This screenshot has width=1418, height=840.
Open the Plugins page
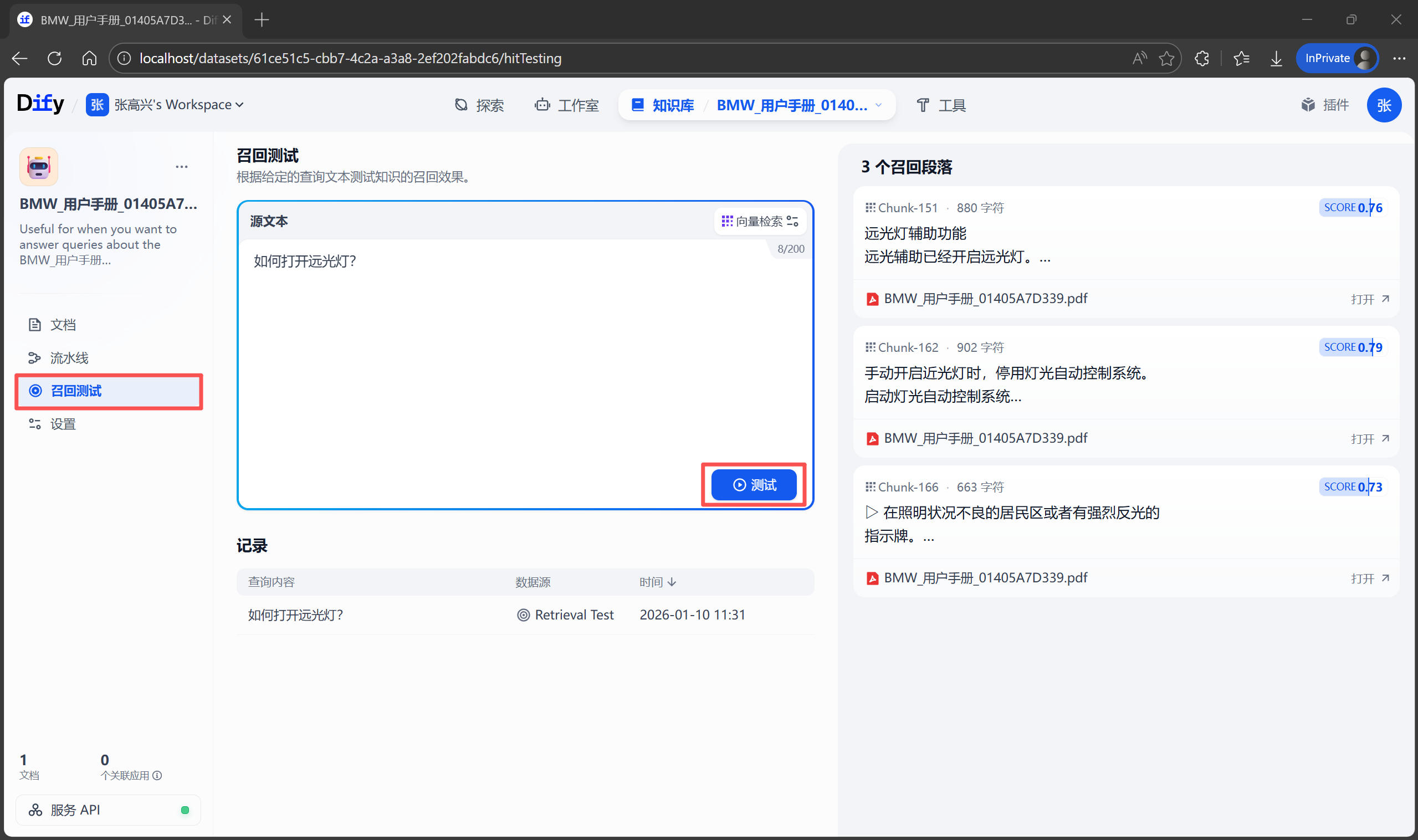(x=1324, y=105)
